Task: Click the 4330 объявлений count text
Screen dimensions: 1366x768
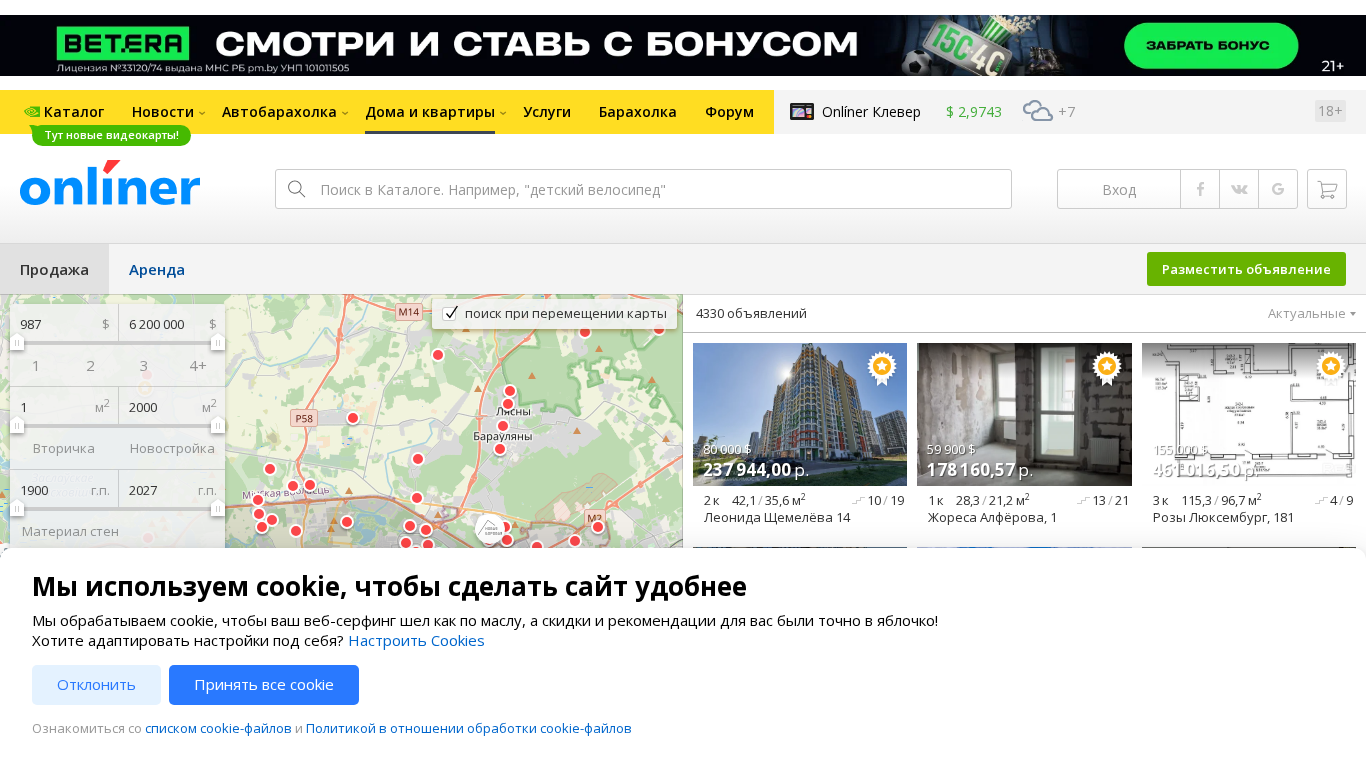Action: 751,313
